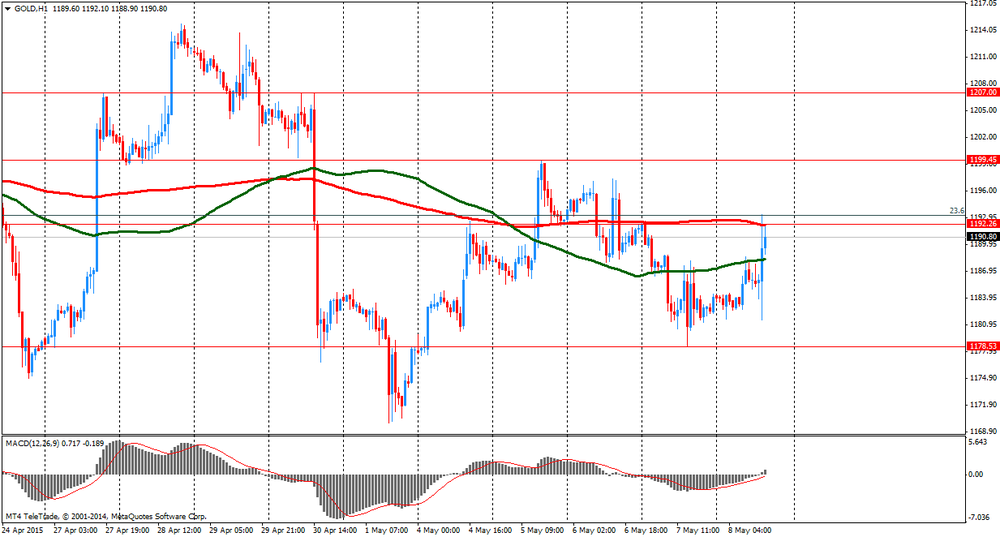Click the 1214.05 price scale value

pyautogui.click(x=983, y=30)
